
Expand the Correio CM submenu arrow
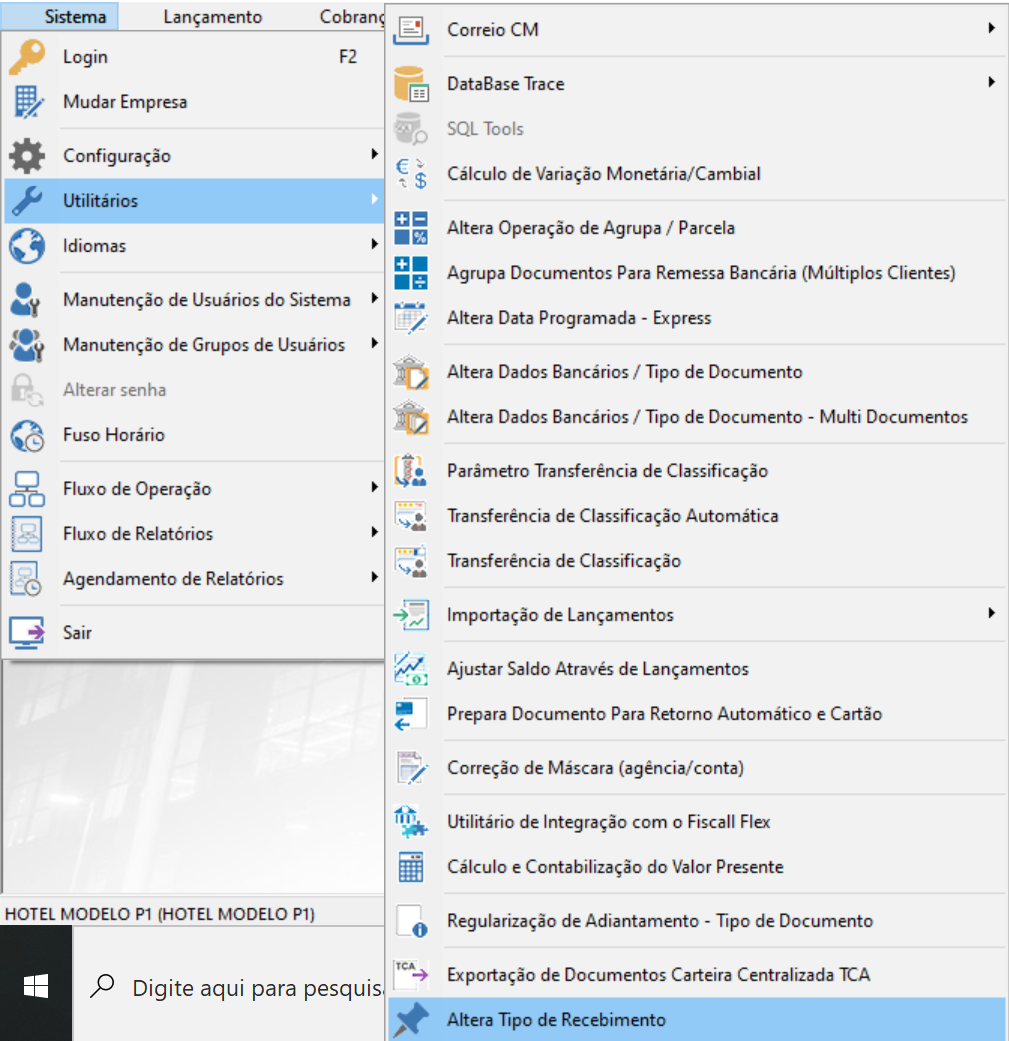click(x=991, y=29)
